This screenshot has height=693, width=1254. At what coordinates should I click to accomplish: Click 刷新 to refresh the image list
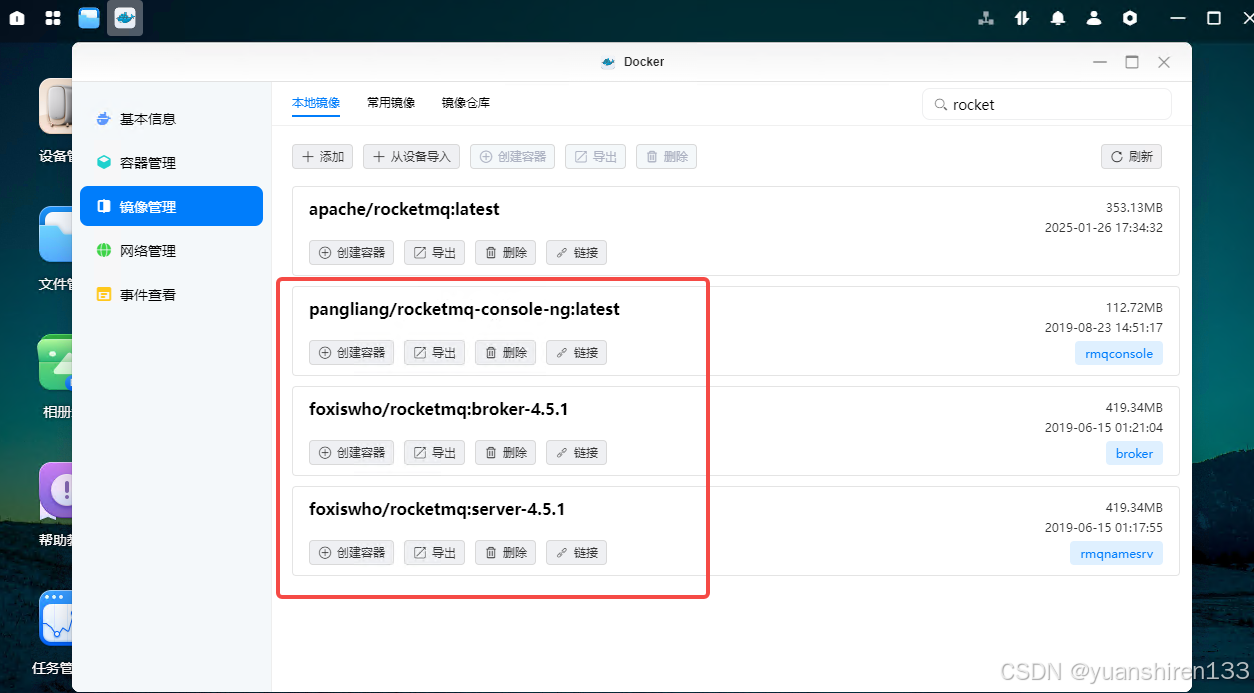(1131, 156)
